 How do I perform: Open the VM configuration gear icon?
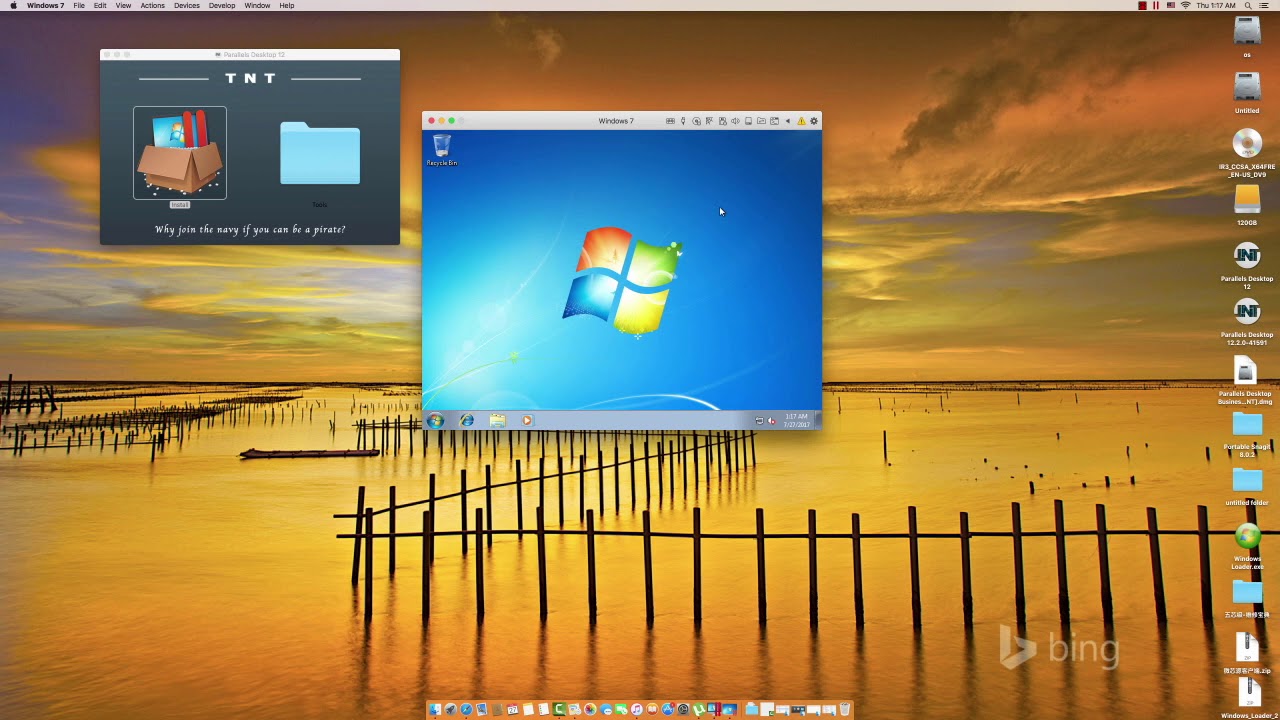[x=814, y=121]
